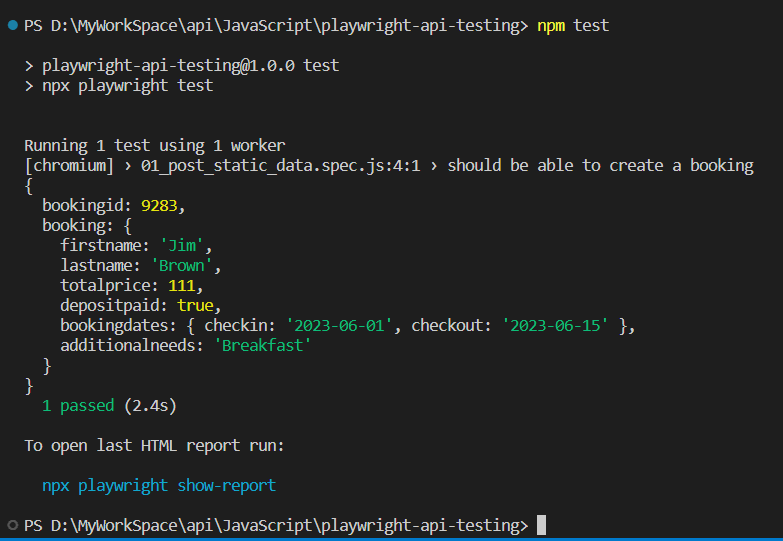
Task: Click the bookingid value 9283
Action: 159,205
